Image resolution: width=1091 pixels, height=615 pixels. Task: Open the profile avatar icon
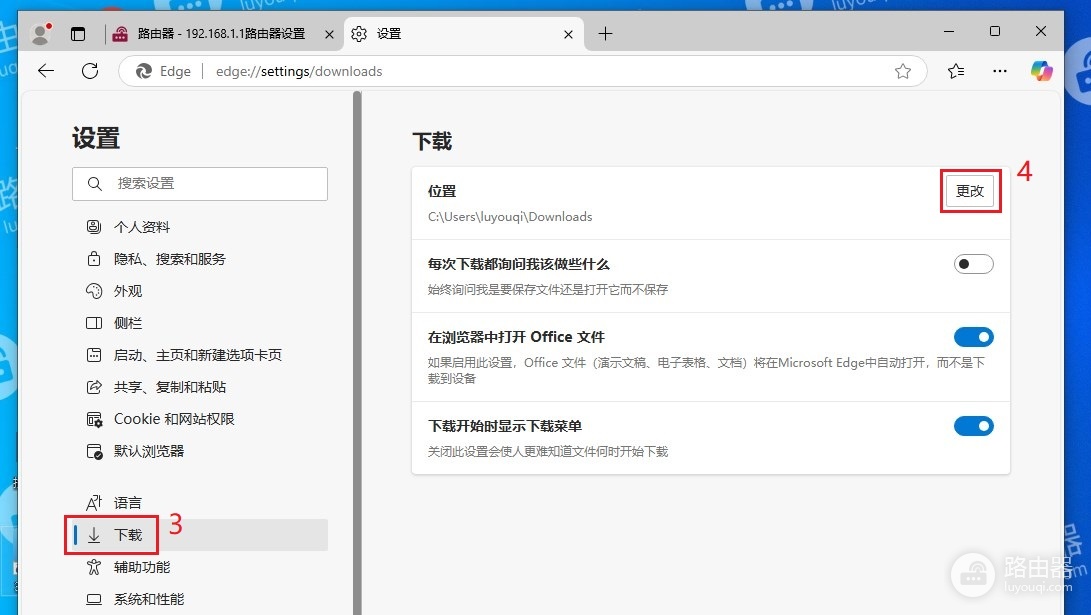pyautogui.click(x=41, y=33)
